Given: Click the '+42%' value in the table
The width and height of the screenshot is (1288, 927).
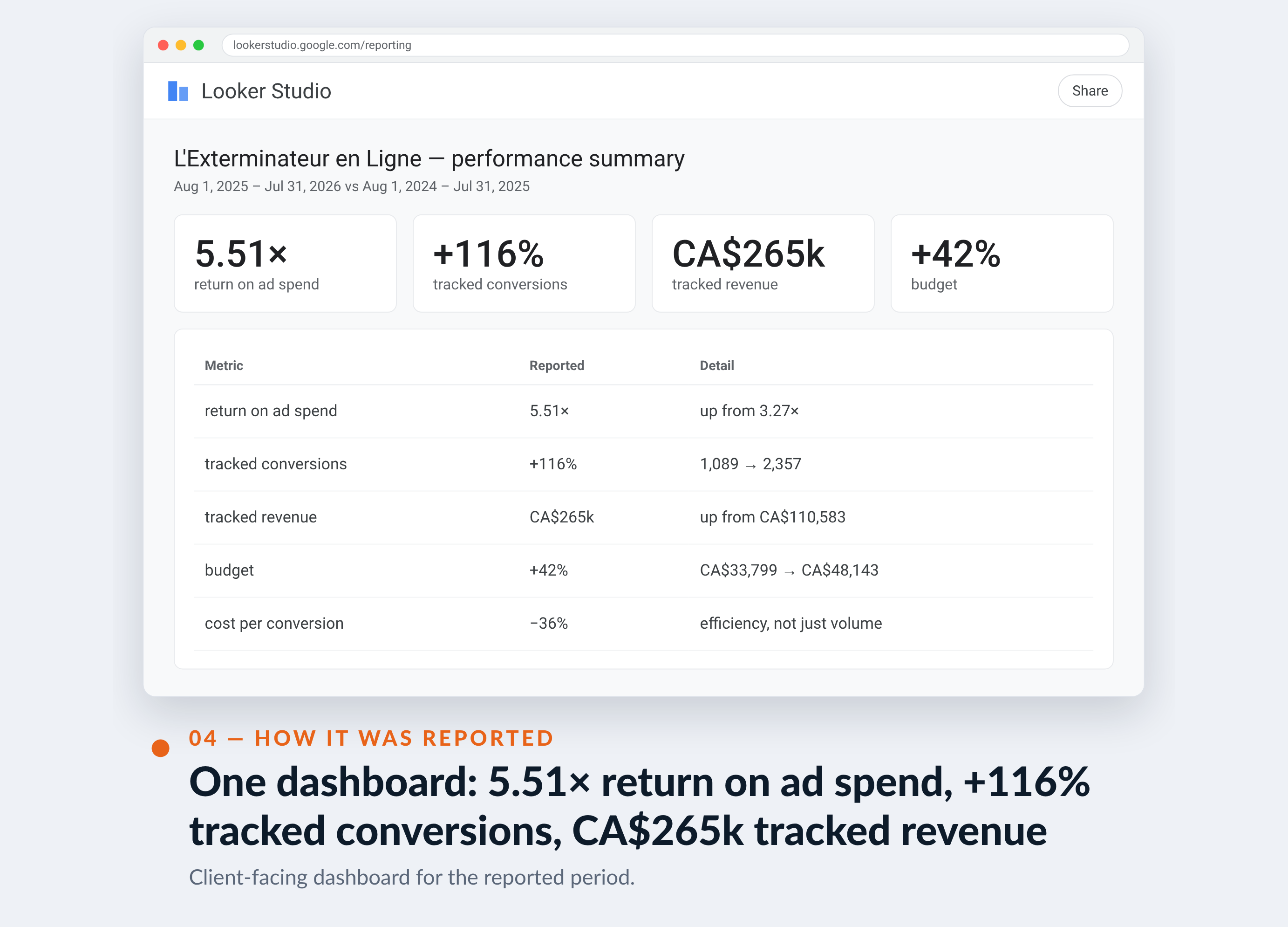Looking at the screenshot, I should (x=549, y=570).
